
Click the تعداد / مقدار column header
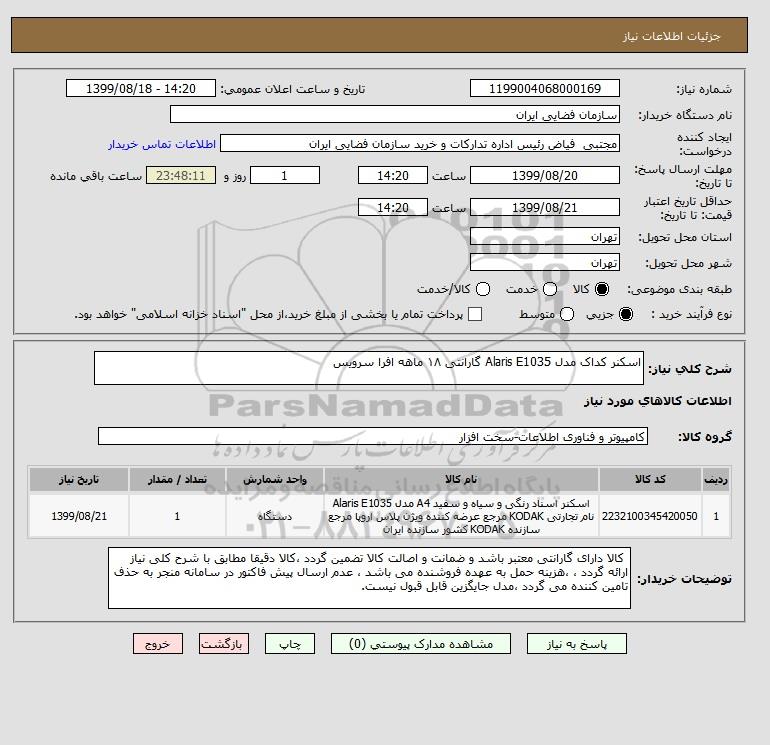tap(177, 479)
